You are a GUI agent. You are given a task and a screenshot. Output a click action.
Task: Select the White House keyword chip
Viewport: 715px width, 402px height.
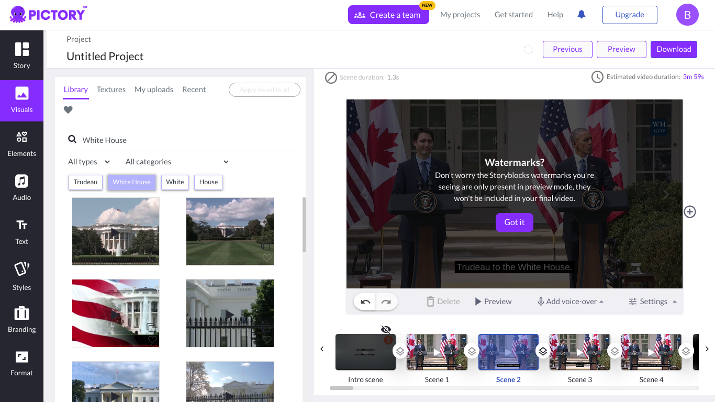click(x=131, y=182)
